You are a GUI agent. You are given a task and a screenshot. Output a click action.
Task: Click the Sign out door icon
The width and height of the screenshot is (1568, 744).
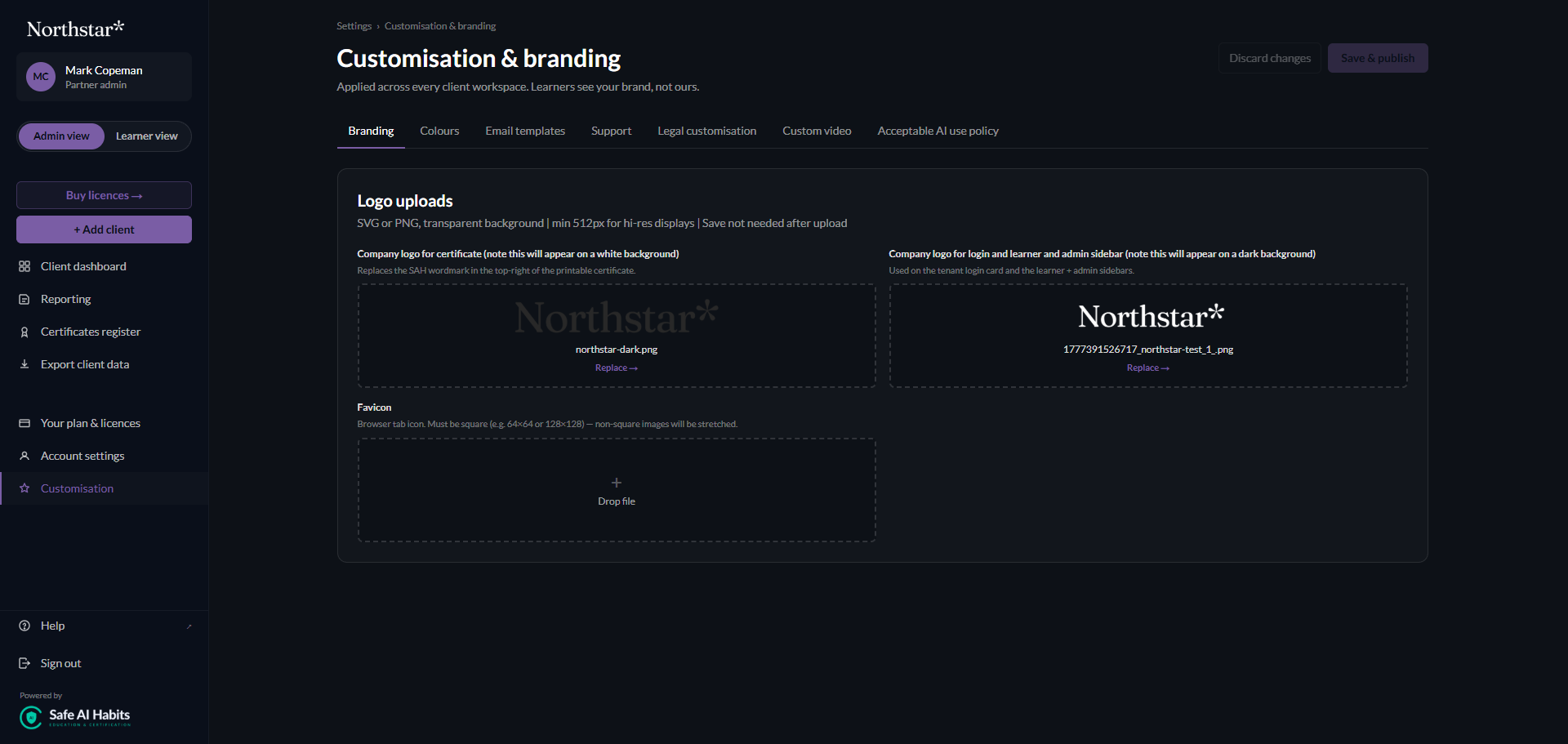pyautogui.click(x=24, y=663)
